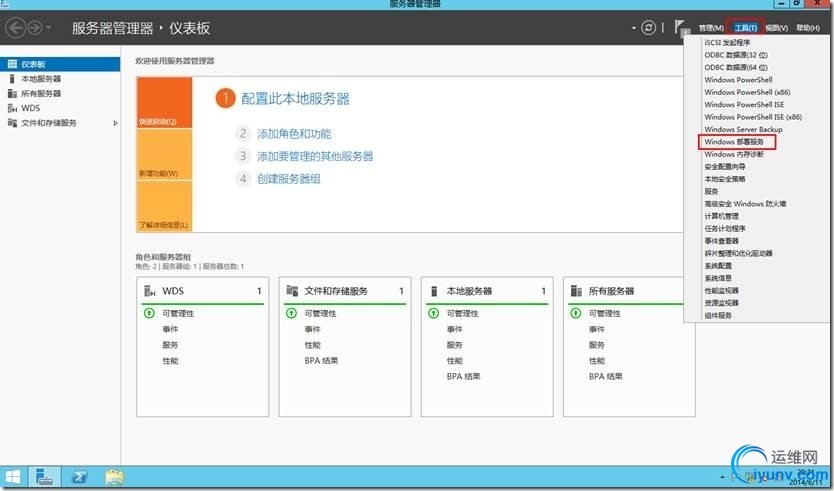Click green status arrow in 文件和存储服务 tile
Viewport: 834px width, 491px height.
[291, 313]
